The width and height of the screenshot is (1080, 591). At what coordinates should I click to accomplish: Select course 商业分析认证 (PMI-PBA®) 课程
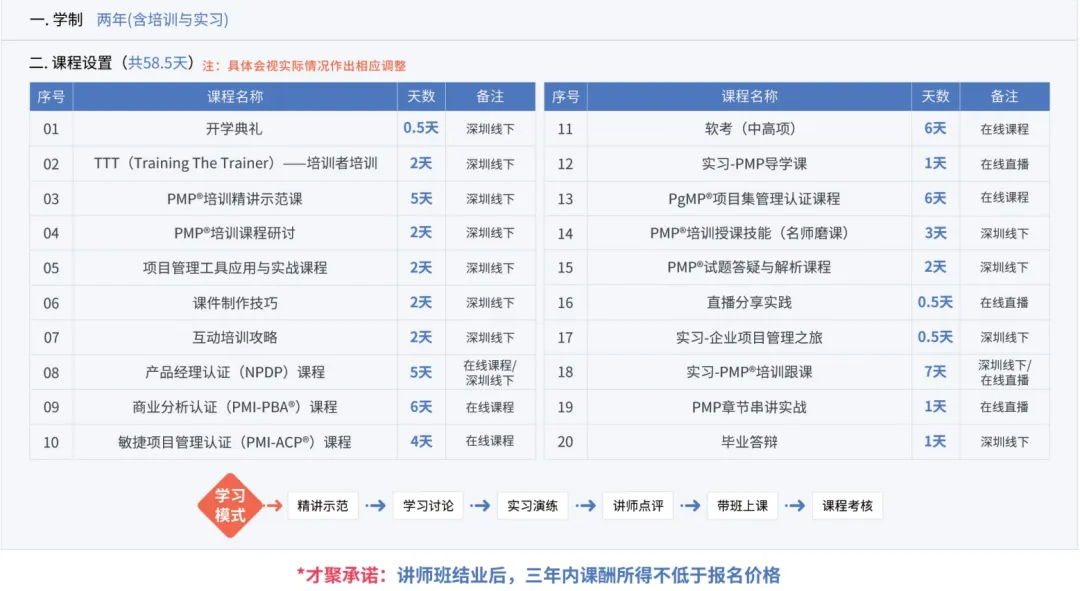point(234,407)
